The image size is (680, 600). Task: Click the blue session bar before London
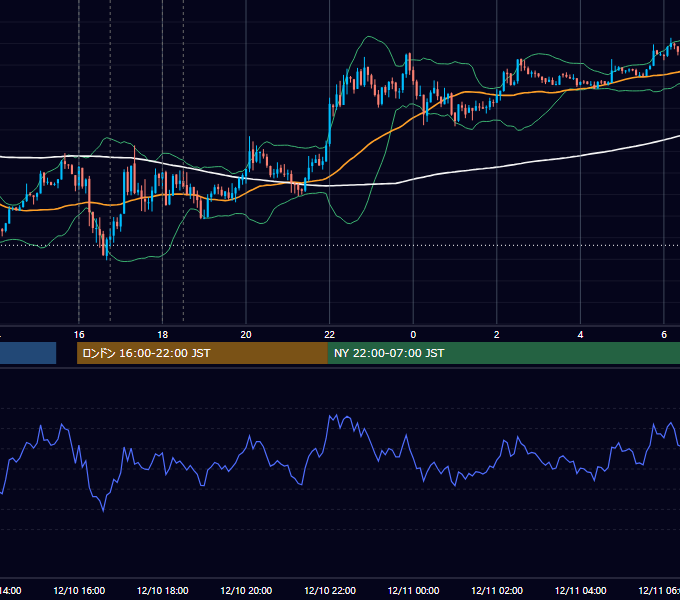[28, 353]
